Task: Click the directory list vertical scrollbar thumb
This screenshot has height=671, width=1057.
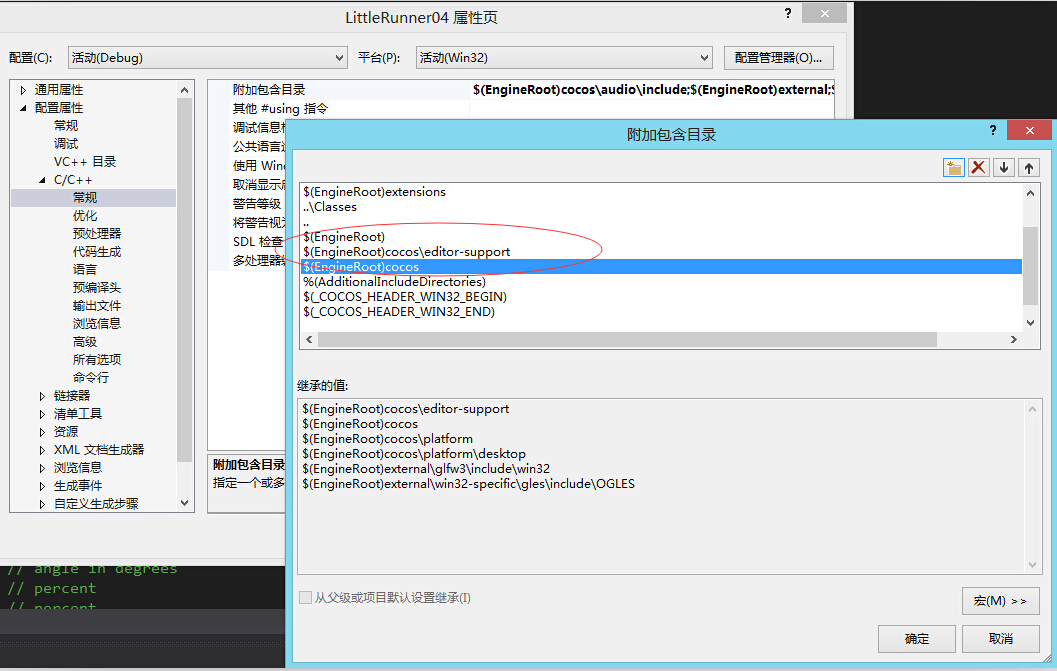Action: (x=1030, y=266)
